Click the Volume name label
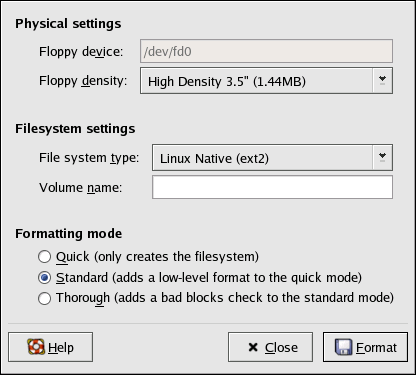Image resolution: width=416 pixels, height=375 pixels. tap(81, 188)
